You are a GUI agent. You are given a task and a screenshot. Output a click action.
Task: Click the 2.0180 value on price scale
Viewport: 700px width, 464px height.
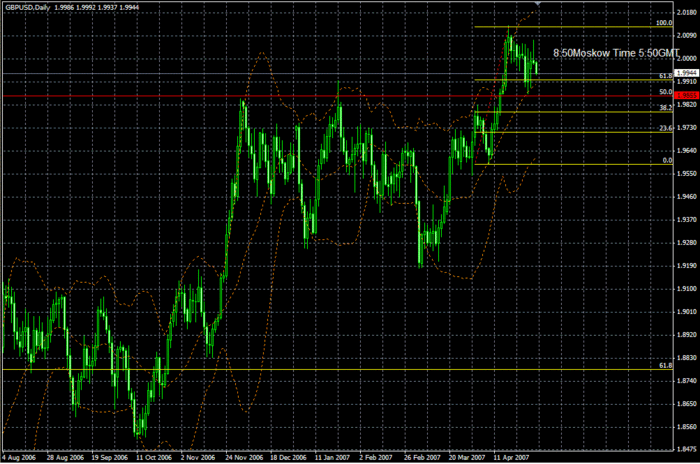tap(687, 13)
